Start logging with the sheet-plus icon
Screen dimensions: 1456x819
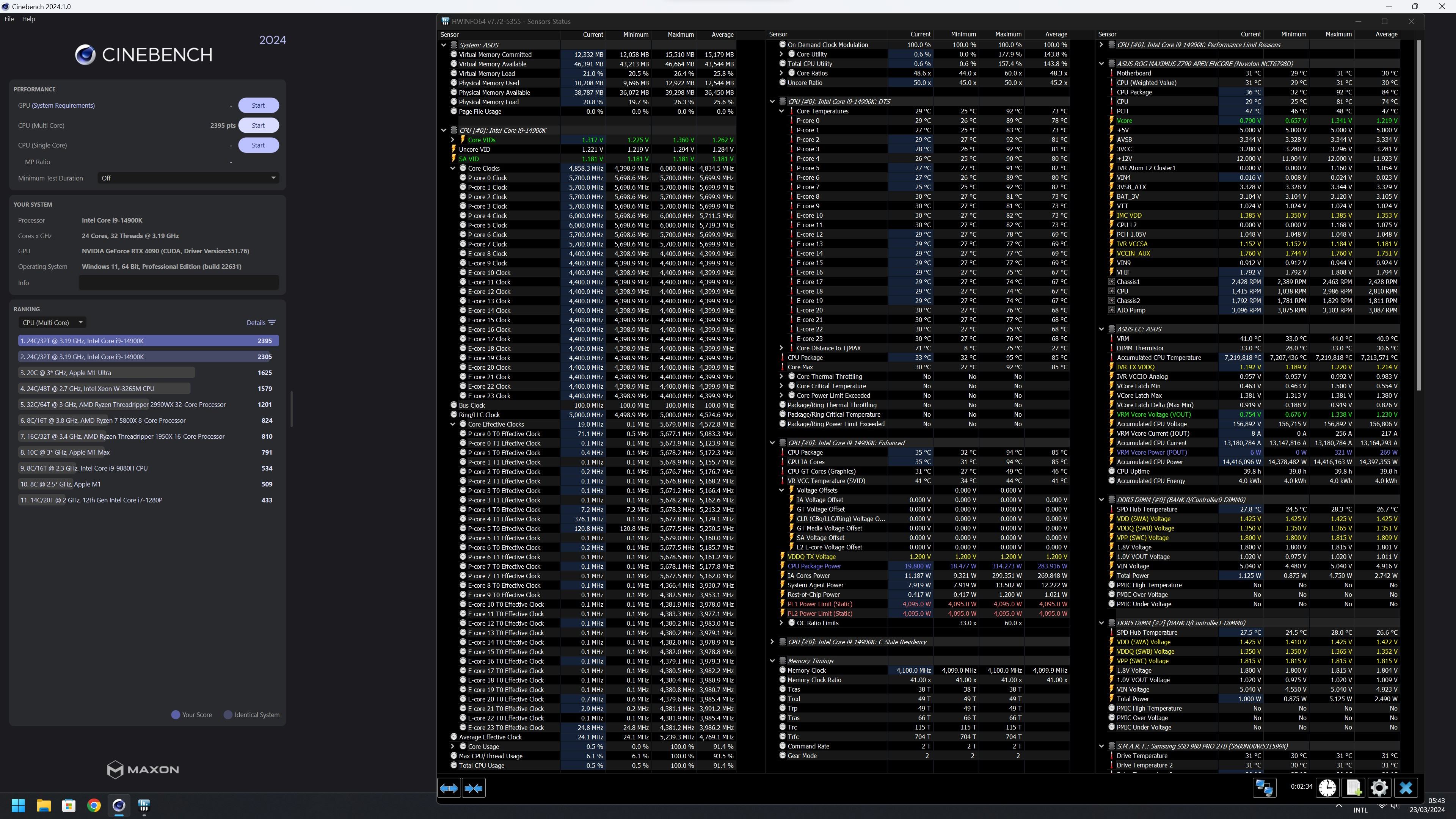(1354, 788)
